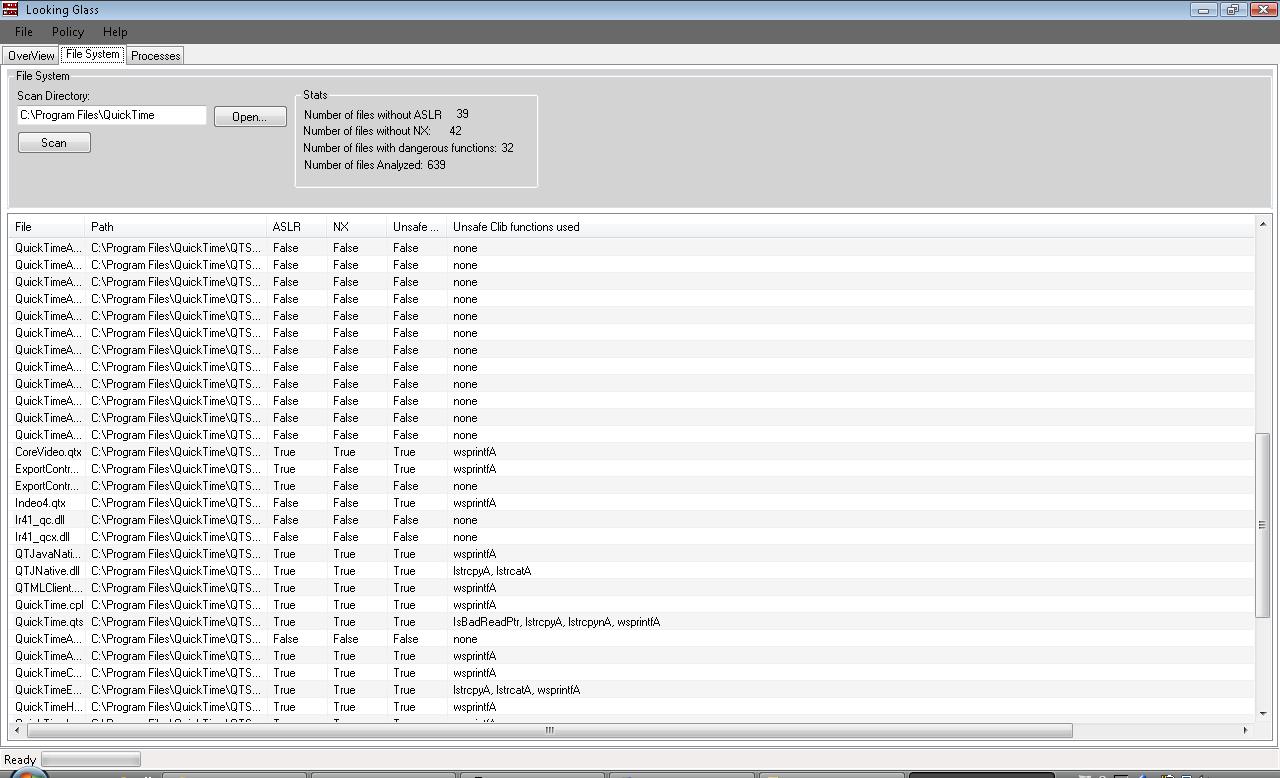Click the Open... button to browse directories
The width and height of the screenshot is (1280, 778).
click(249, 116)
